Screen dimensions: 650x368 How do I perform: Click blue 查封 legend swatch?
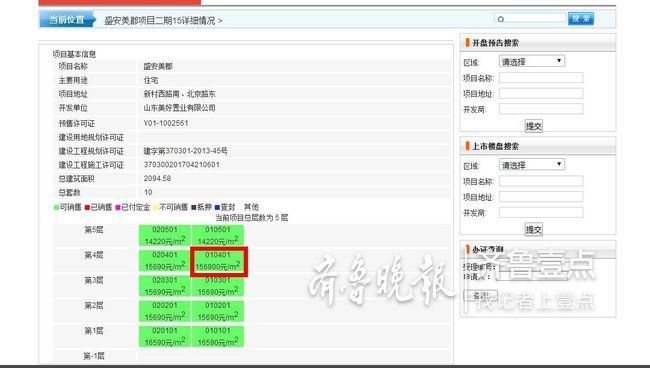pos(217,207)
